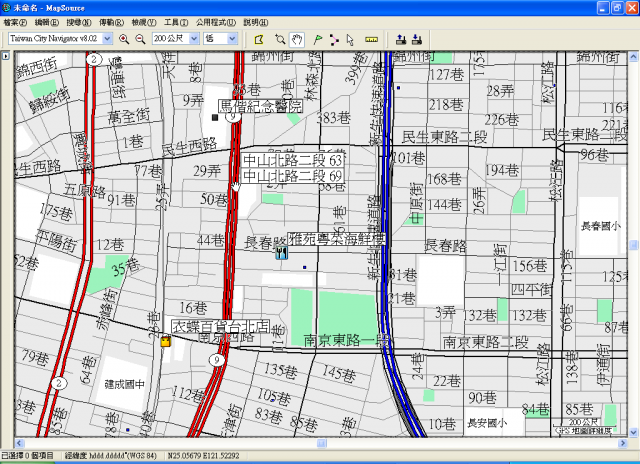Click the 民生東路二段 road label
Screen dimensions: 640x464
444,137
